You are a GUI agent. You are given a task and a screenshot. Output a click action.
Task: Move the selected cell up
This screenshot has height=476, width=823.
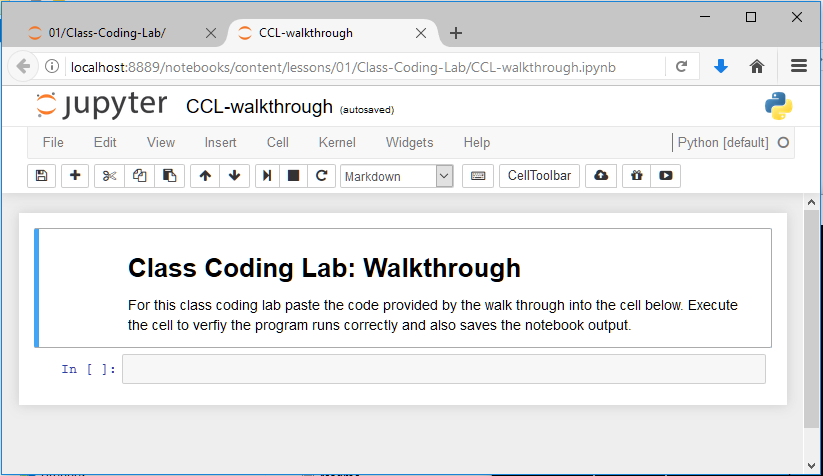click(205, 176)
